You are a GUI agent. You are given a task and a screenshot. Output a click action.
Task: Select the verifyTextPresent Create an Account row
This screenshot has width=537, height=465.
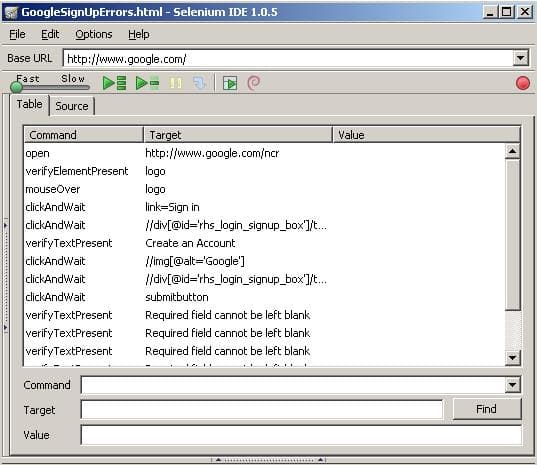pyautogui.click(x=264, y=243)
